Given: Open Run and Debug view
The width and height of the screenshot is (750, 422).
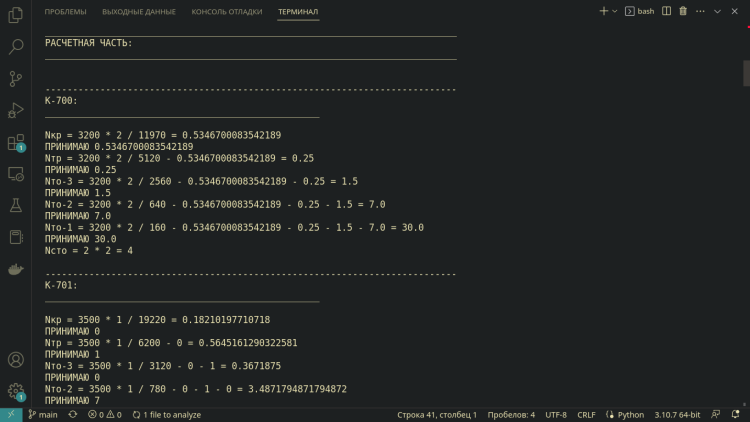Looking at the screenshot, I should pos(15,110).
